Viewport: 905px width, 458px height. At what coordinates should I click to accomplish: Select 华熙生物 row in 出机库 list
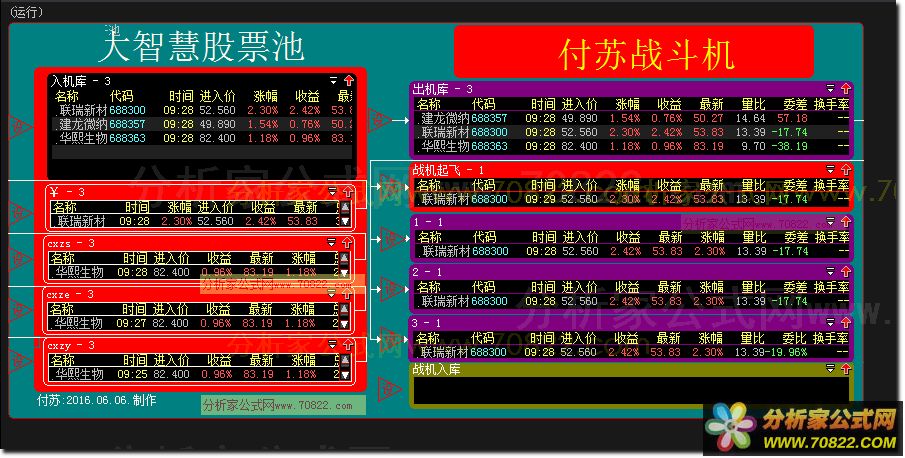pyautogui.click(x=633, y=147)
